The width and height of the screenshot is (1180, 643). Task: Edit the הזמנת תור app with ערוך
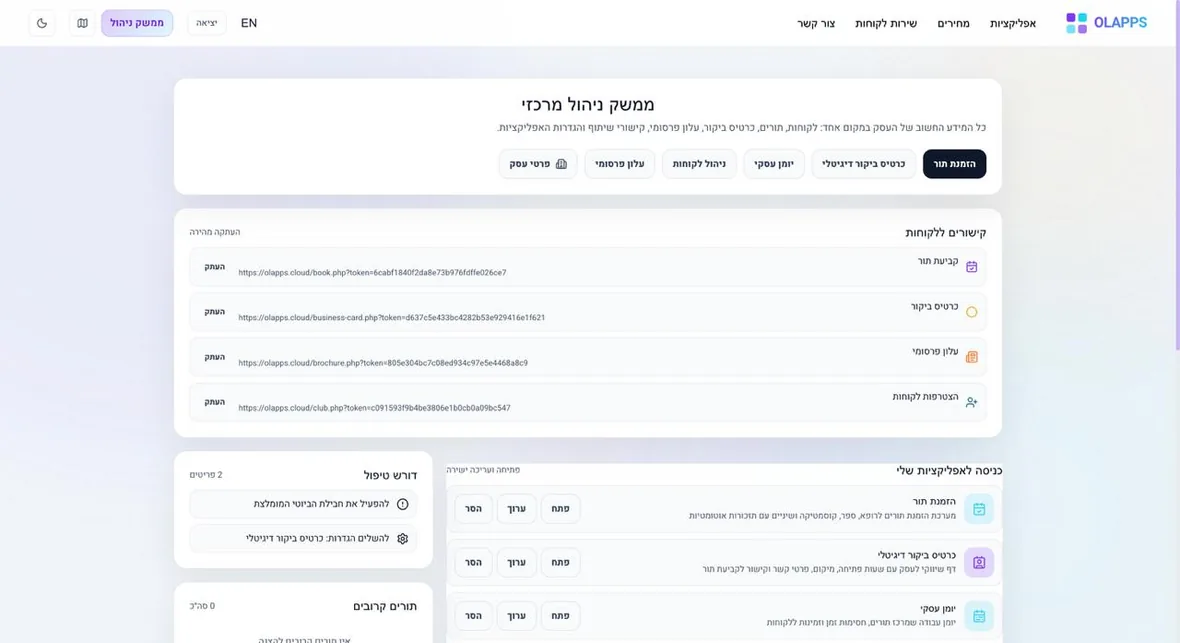[516, 509]
